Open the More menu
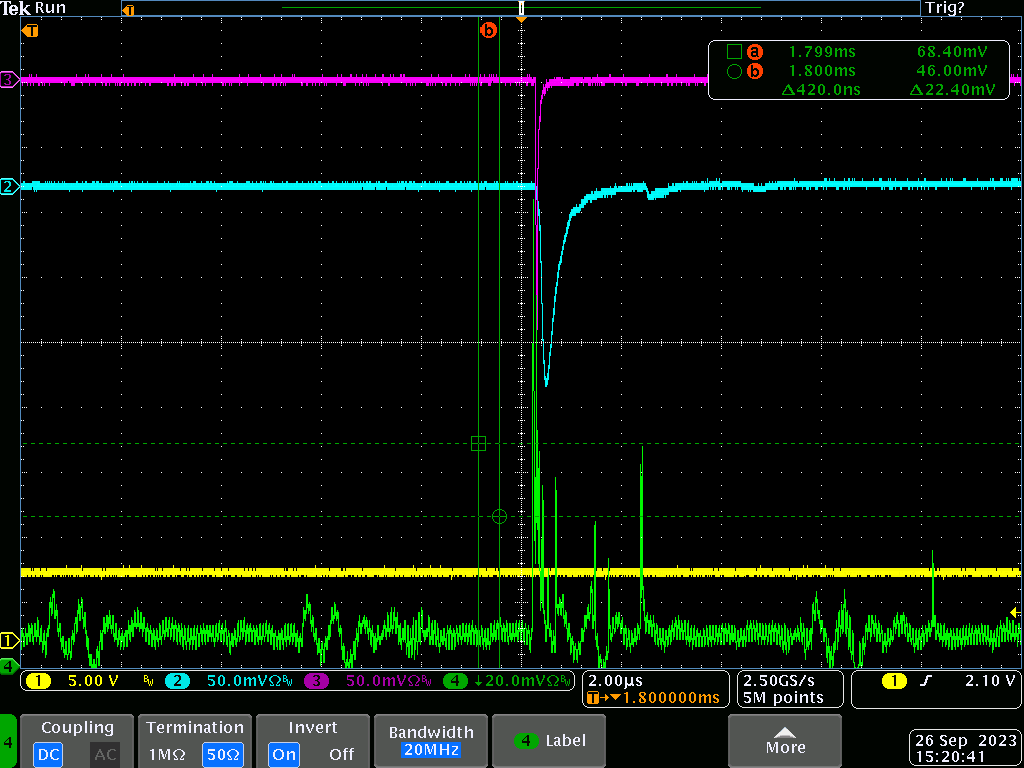The width and height of the screenshot is (1024, 768). coord(785,741)
